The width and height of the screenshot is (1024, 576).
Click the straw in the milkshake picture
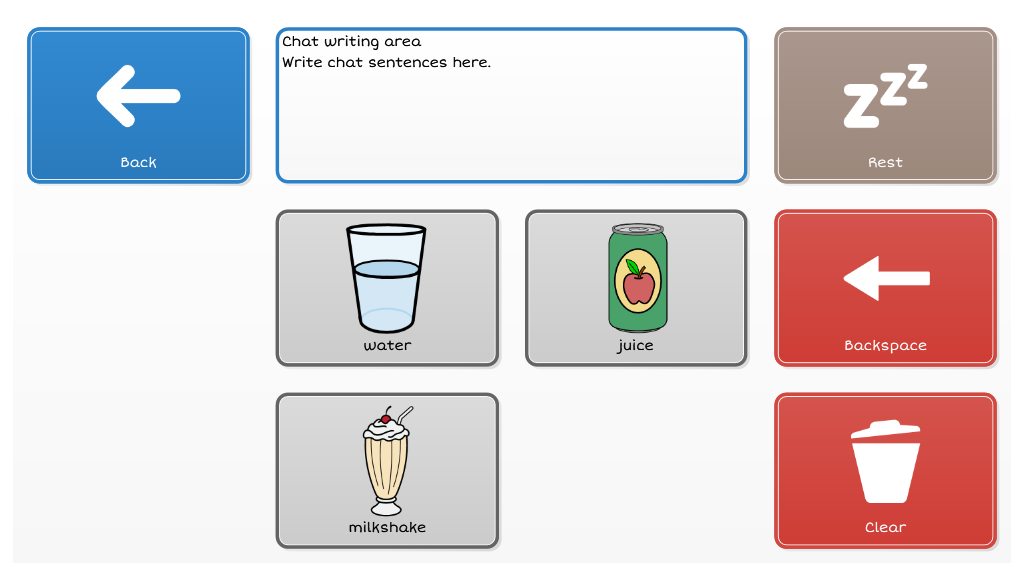click(404, 412)
